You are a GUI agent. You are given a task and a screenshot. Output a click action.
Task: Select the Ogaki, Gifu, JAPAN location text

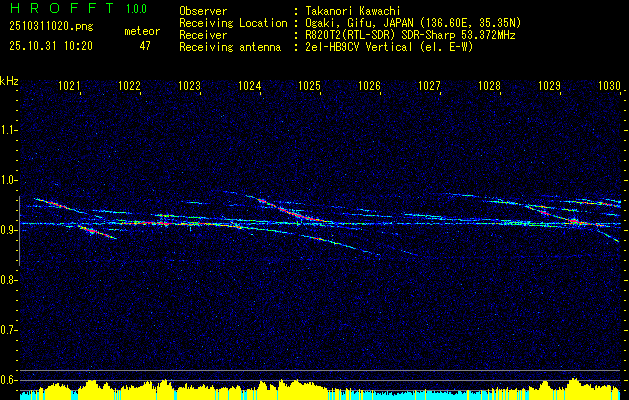tap(413, 23)
